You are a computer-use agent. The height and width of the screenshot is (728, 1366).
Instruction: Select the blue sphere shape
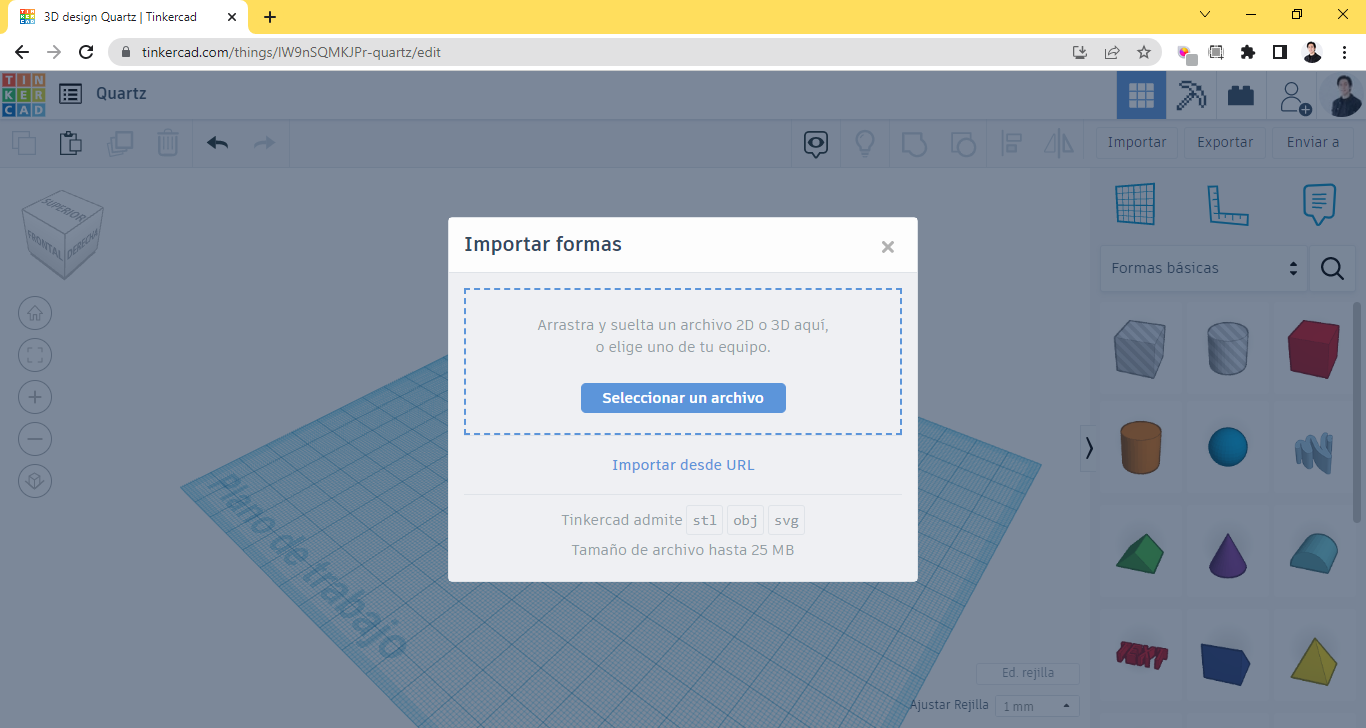(x=1227, y=447)
